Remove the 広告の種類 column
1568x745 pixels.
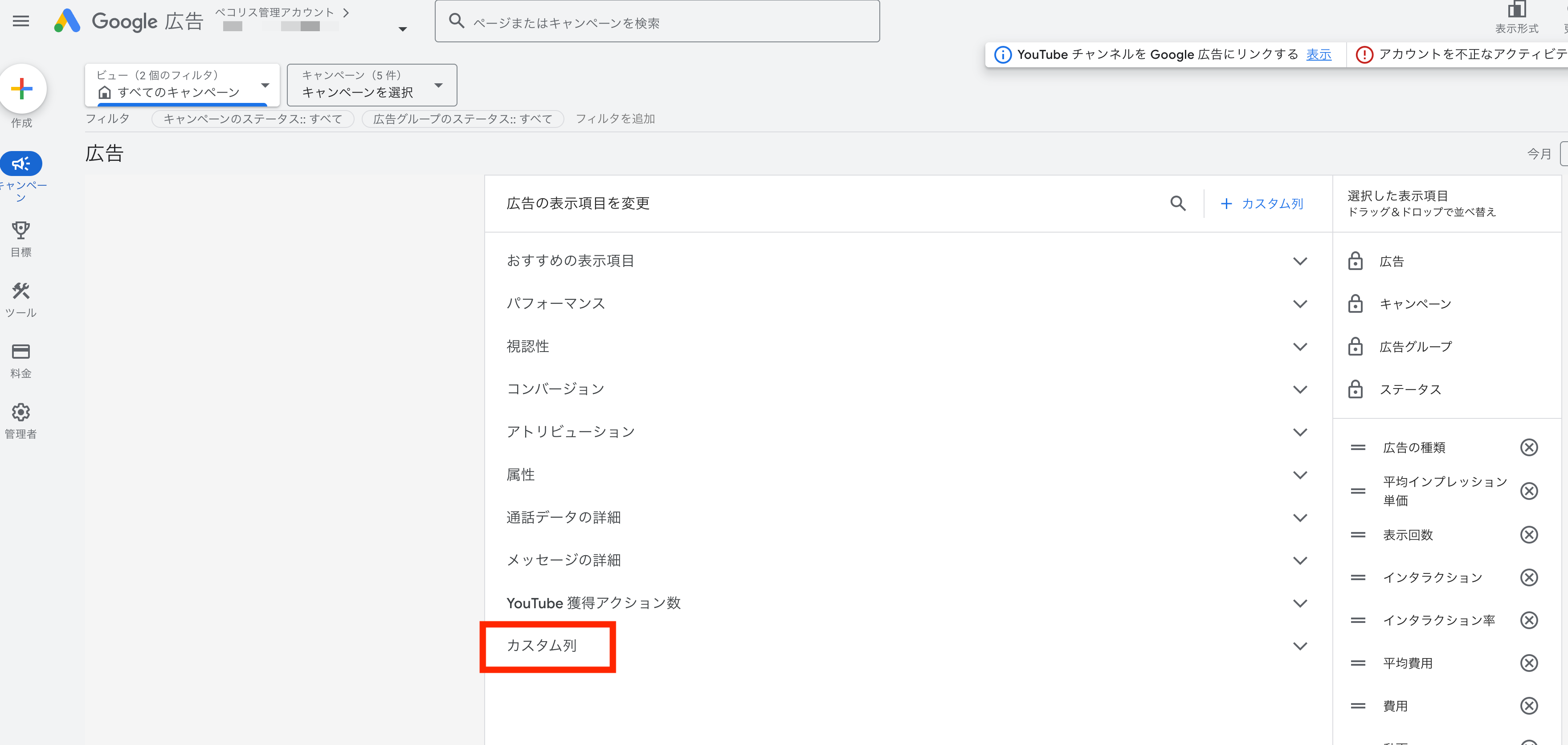[1528, 447]
